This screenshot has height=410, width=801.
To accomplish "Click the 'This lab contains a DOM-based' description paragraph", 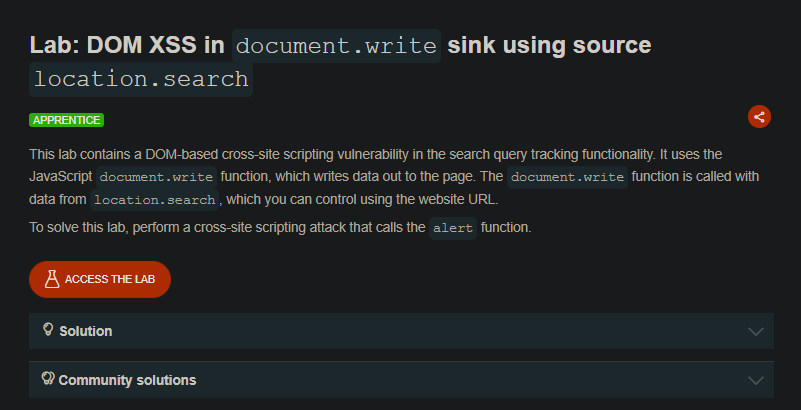I will coord(394,177).
